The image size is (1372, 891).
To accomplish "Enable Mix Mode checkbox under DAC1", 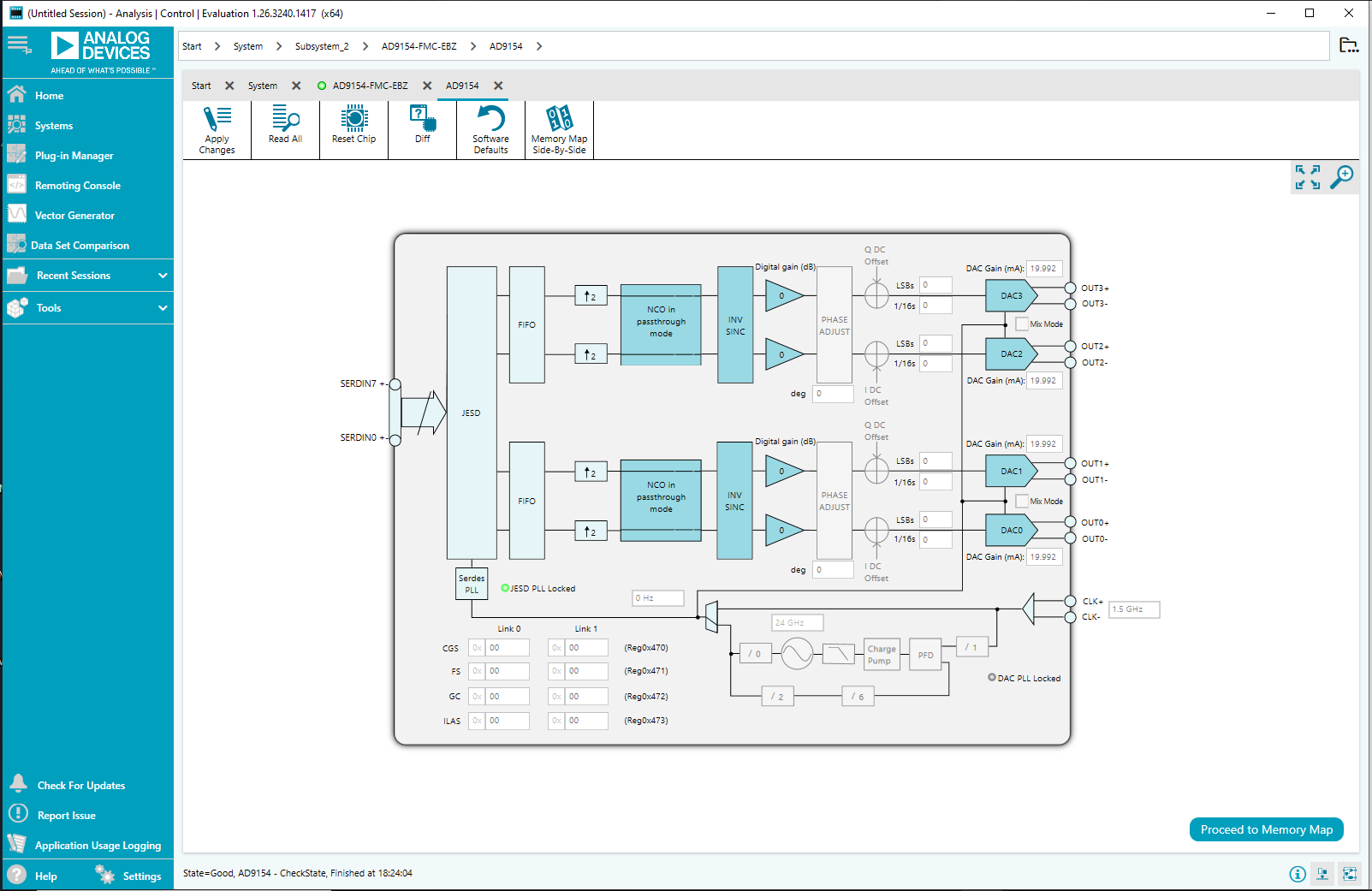I will click(x=1022, y=502).
